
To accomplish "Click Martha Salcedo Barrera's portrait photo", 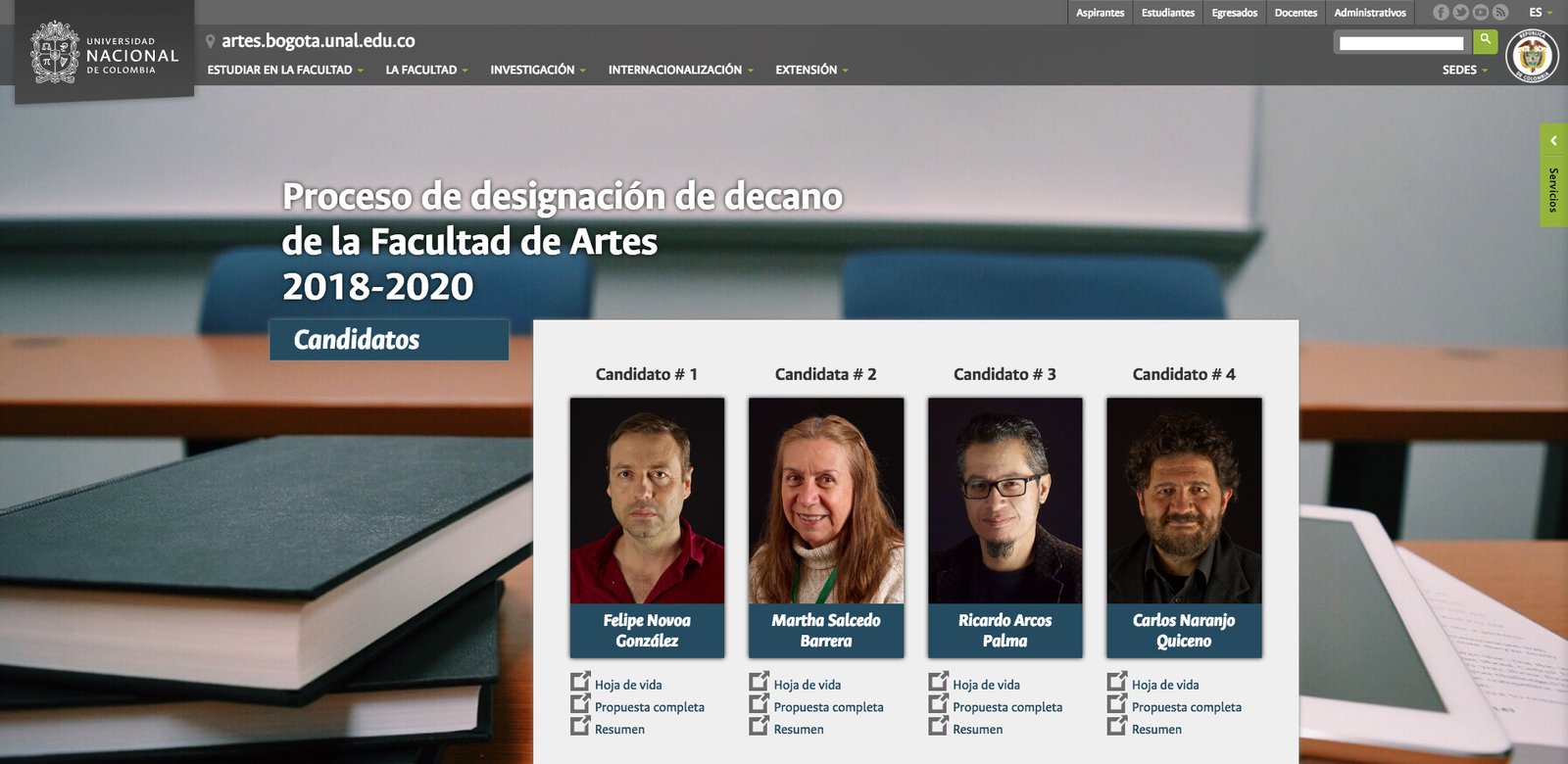I will [x=826, y=501].
